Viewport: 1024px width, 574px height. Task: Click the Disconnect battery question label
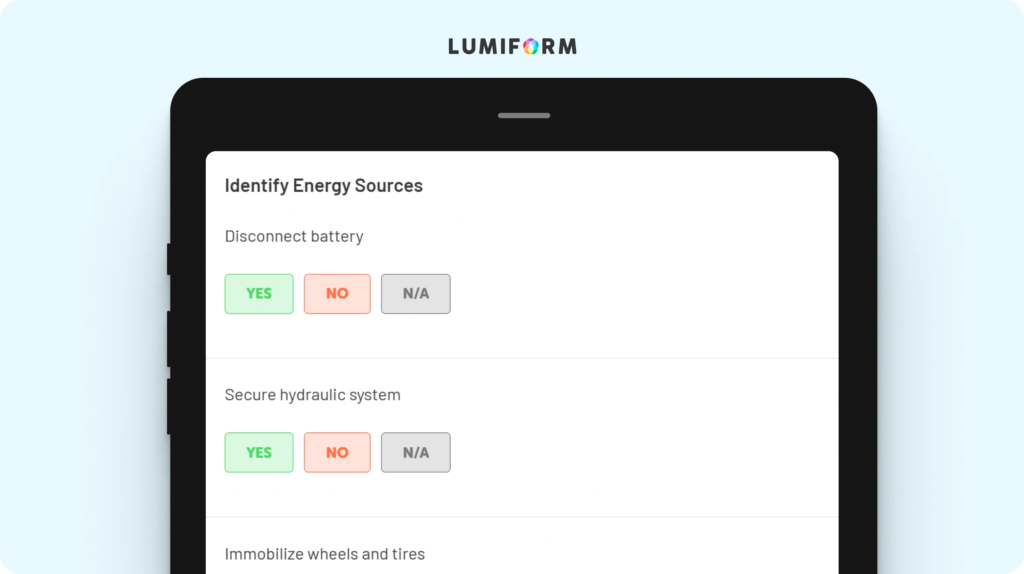coord(294,236)
